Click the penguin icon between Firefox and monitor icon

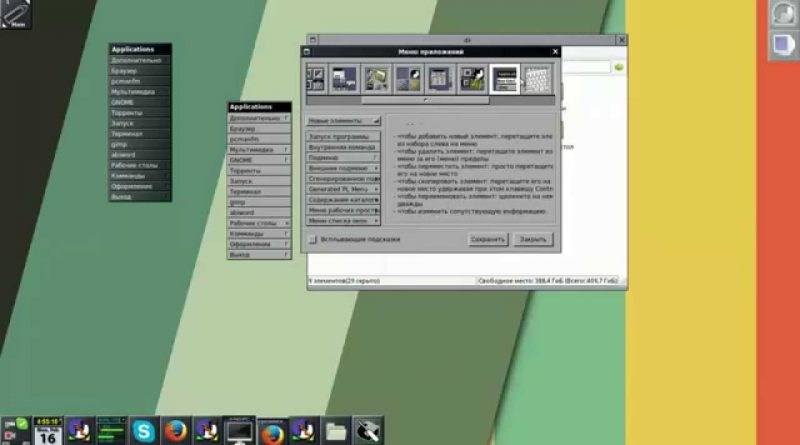208,431
